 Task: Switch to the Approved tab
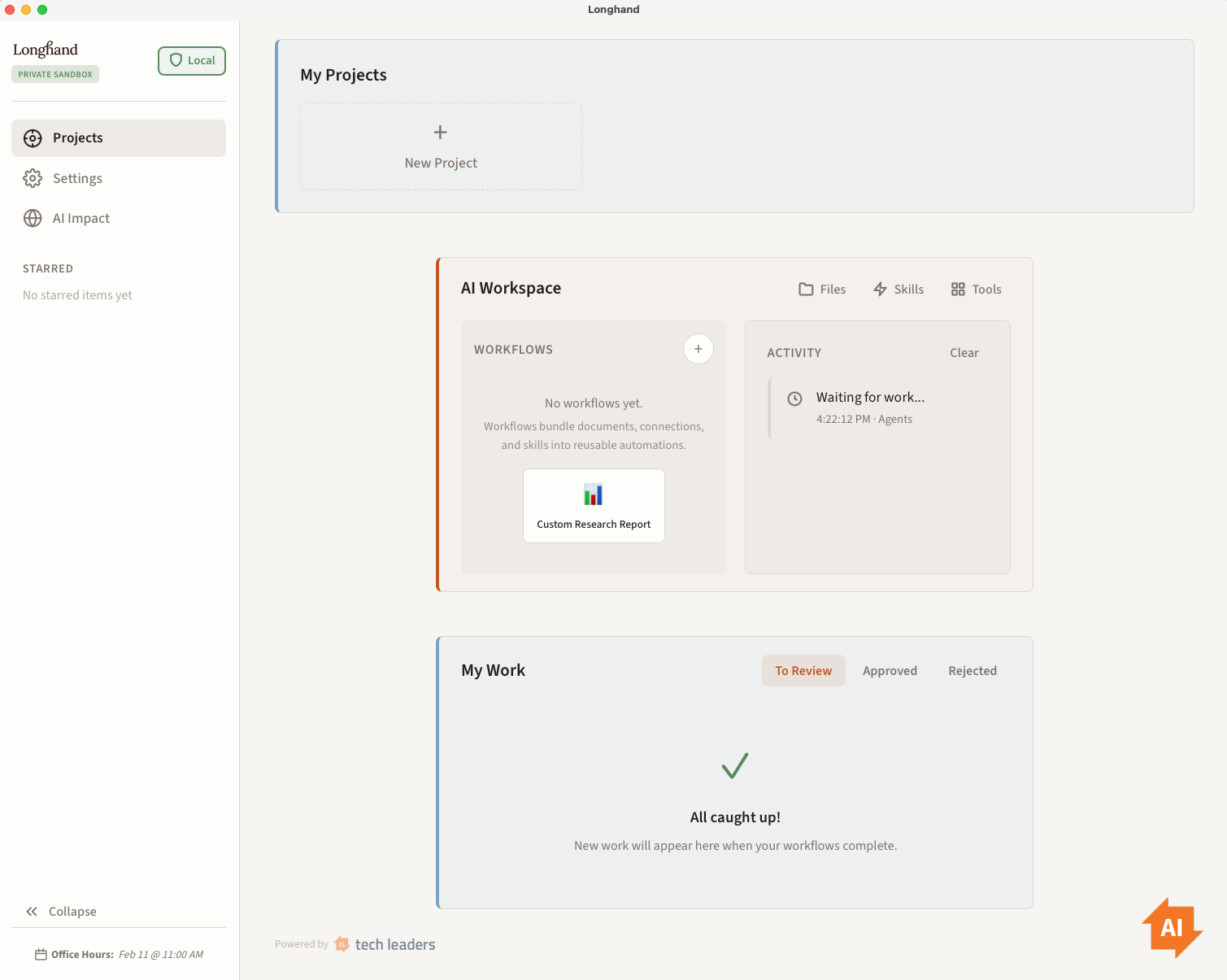click(x=890, y=670)
